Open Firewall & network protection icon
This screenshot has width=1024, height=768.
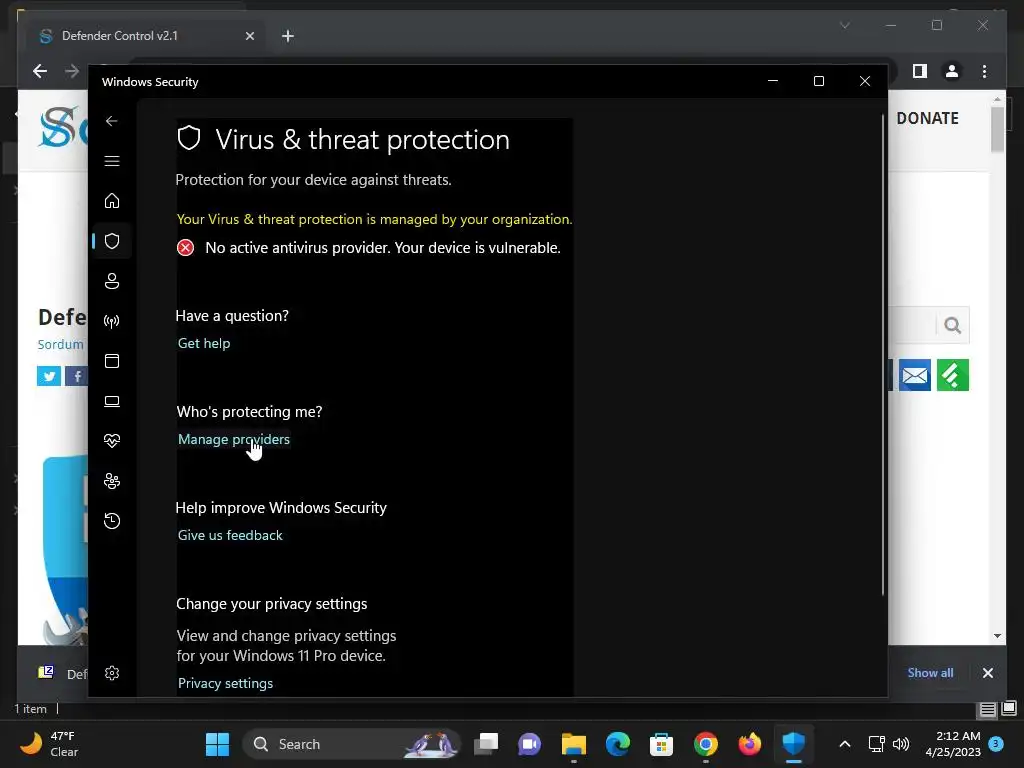[112, 321]
